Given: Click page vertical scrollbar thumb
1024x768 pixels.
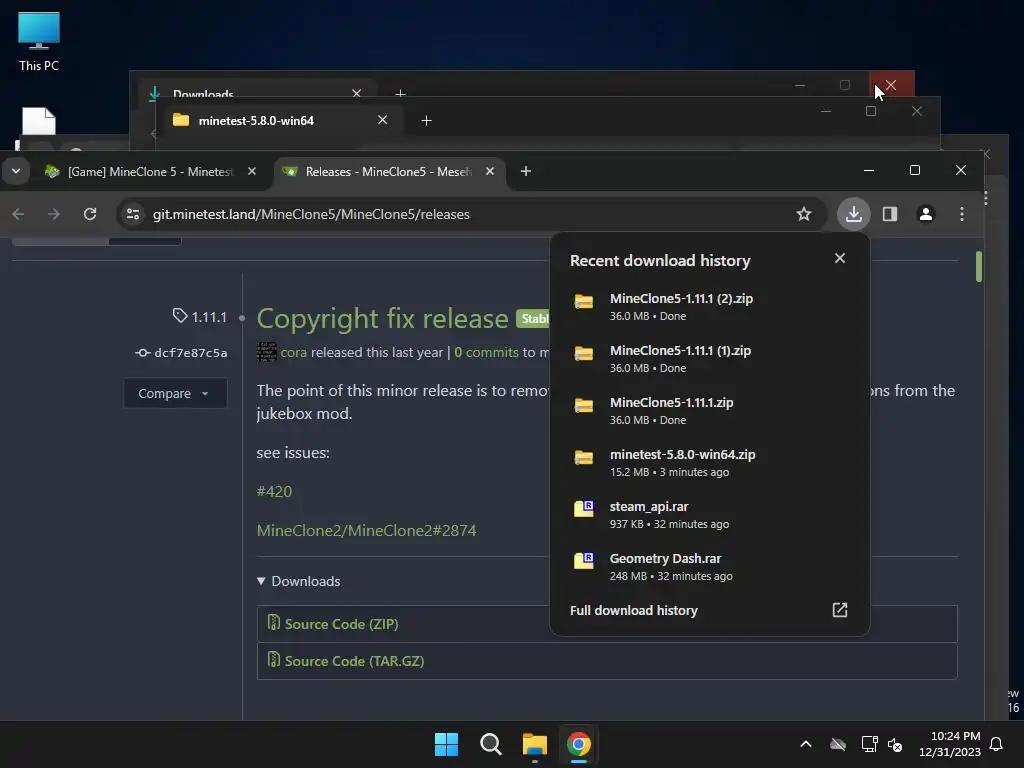Looking at the screenshot, I should 979,266.
